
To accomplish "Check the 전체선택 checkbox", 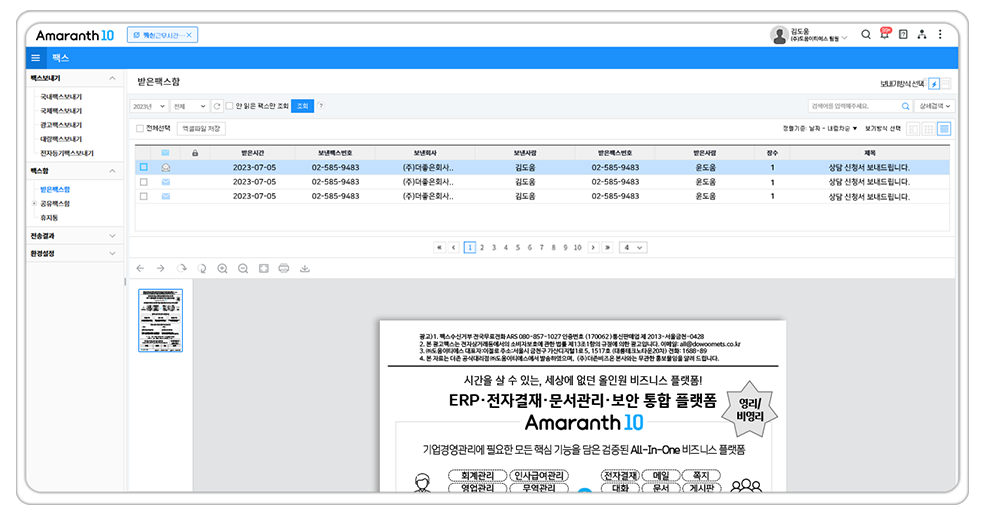I will coord(139,129).
